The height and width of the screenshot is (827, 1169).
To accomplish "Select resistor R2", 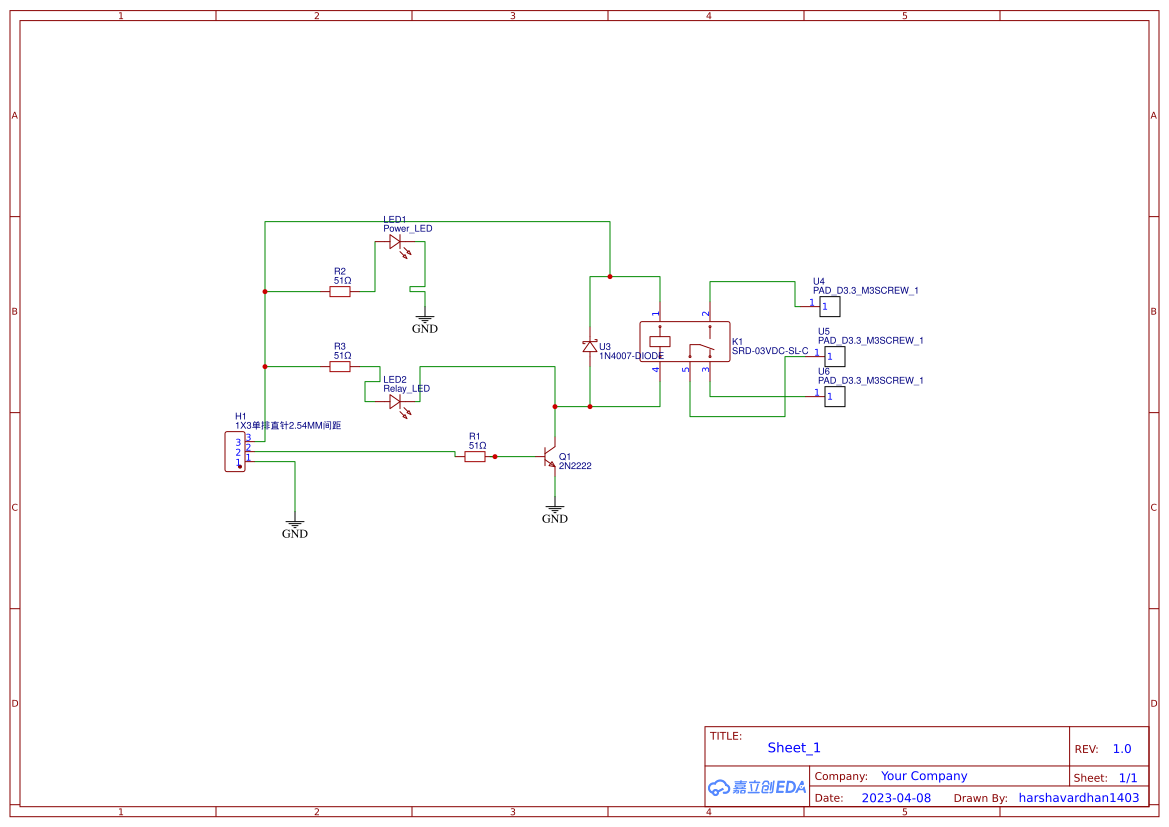I will pos(340,290).
